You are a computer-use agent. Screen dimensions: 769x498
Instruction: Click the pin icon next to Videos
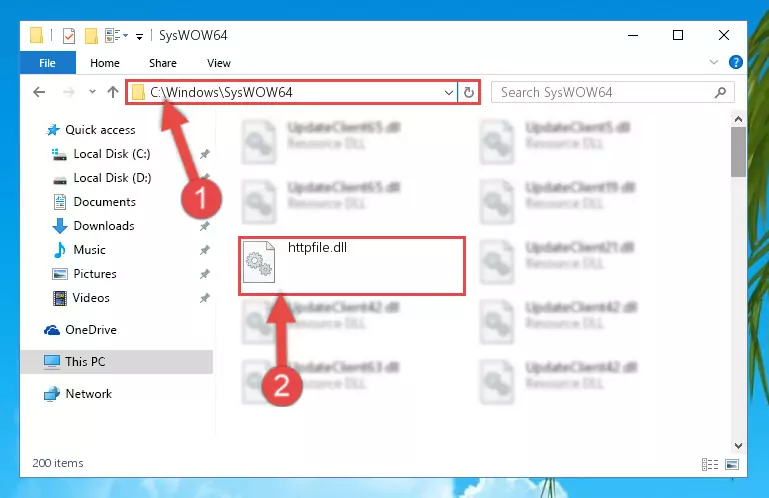click(x=205, y=298)
